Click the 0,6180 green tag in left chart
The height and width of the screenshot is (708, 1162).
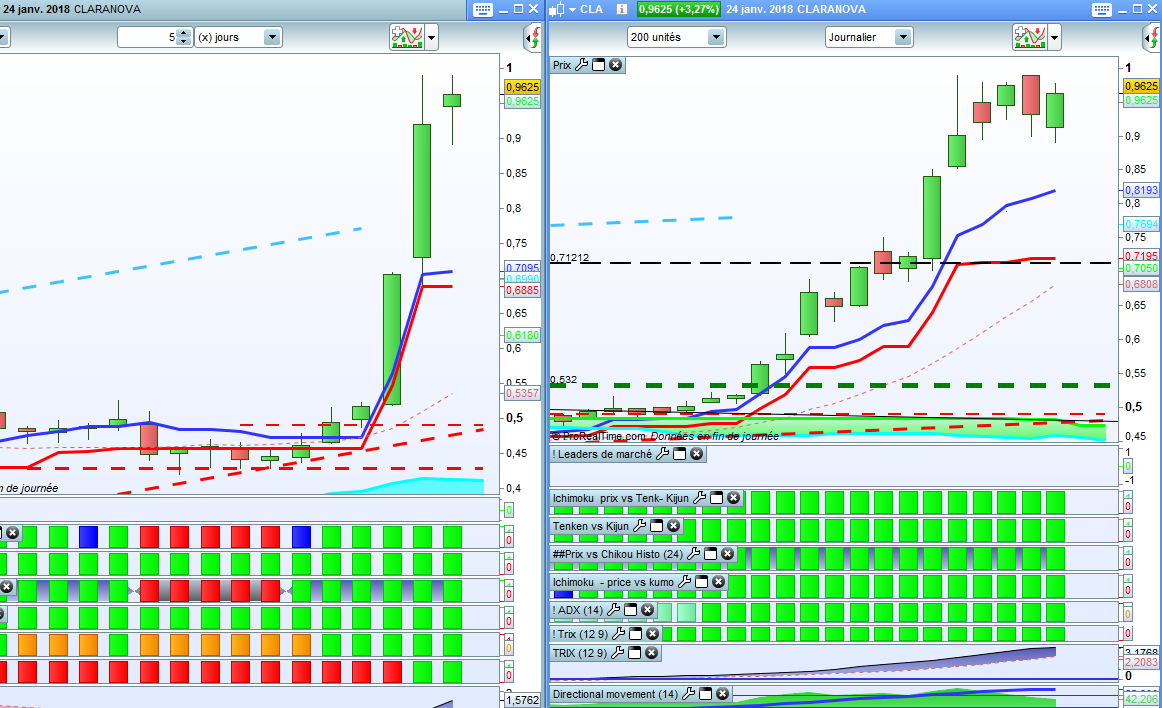(x=522, y=335)
